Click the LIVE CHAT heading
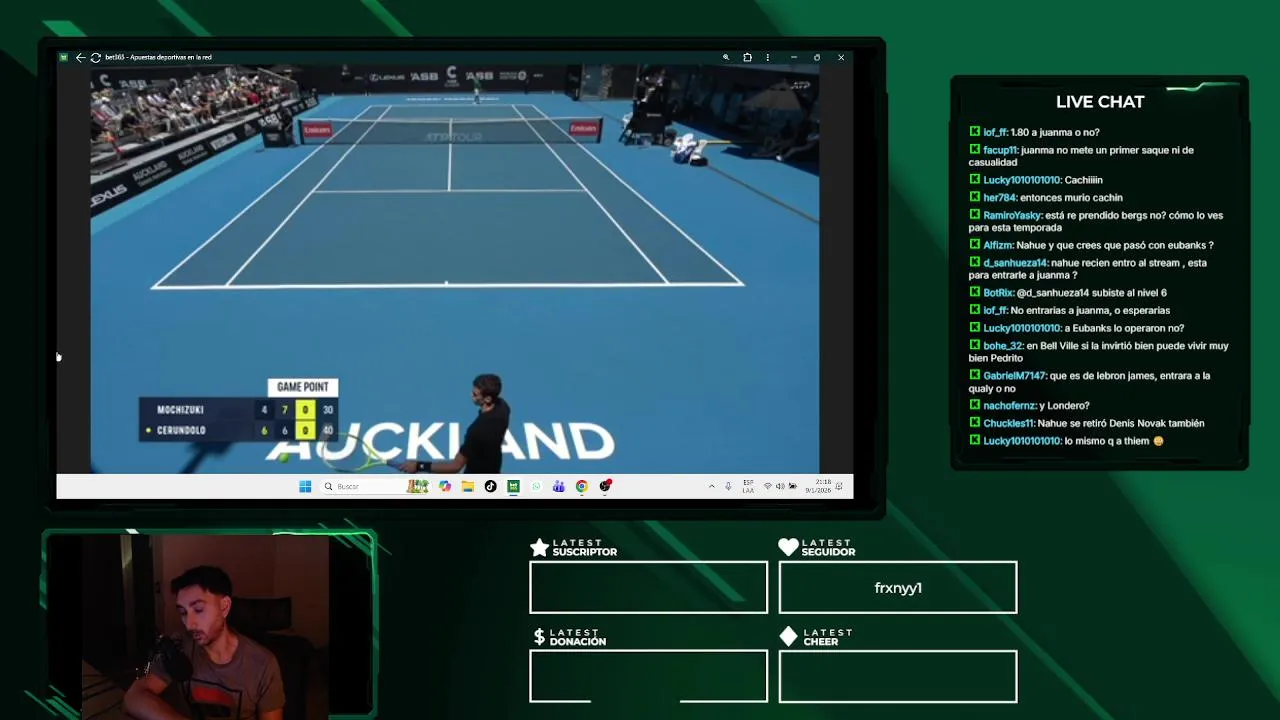 click(1100, 102)
